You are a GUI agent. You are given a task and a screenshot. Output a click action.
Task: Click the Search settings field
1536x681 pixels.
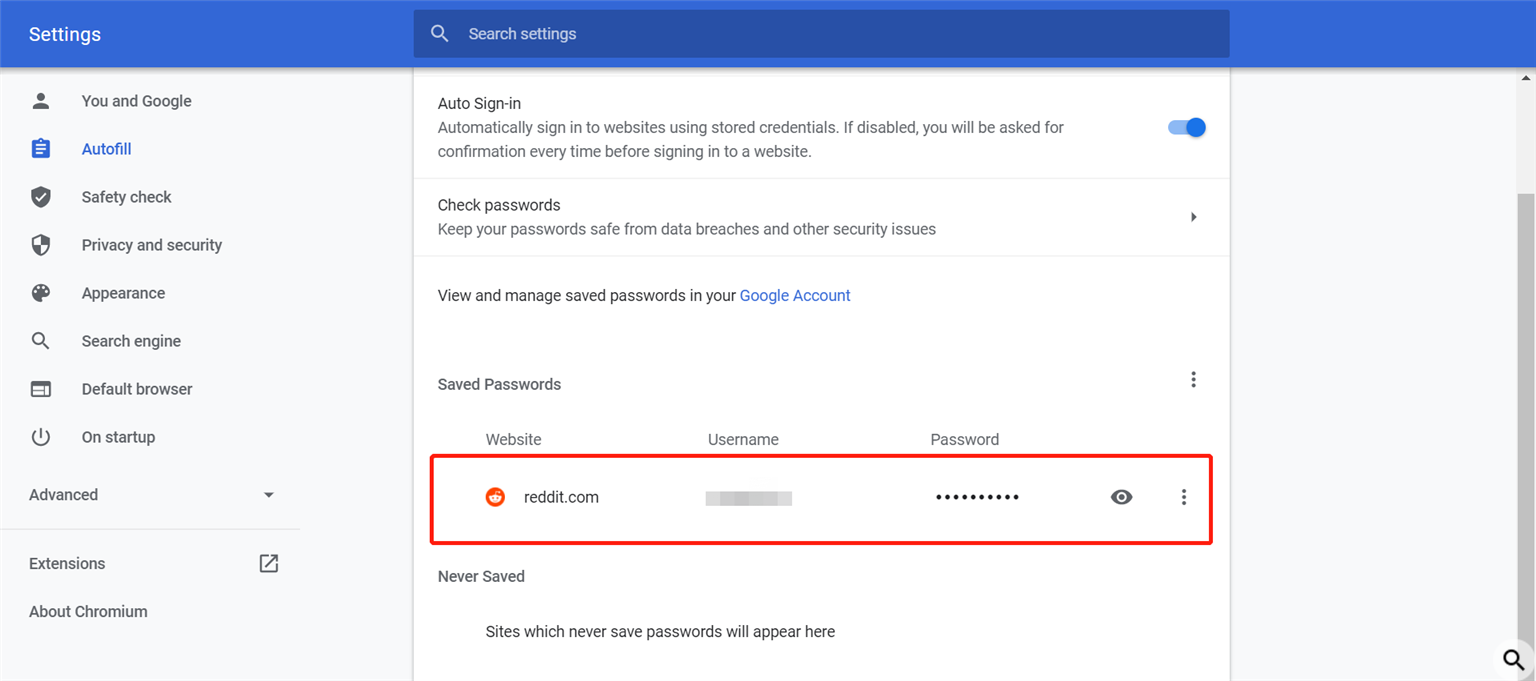click(821, 34)
